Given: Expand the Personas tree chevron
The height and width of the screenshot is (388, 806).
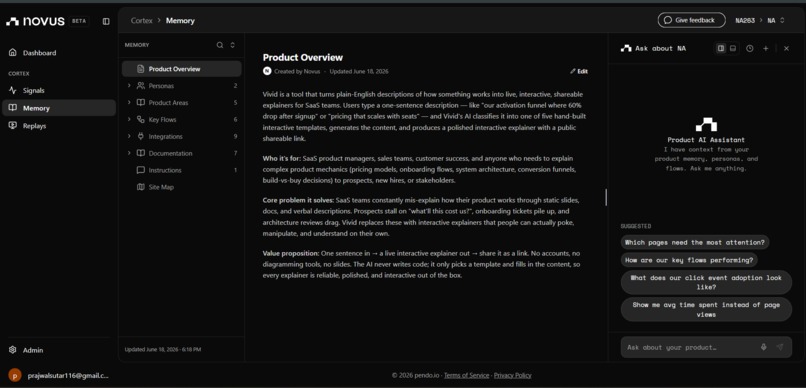Looking at the screenshot, I should pyautogui.click(x=129, y=86).
